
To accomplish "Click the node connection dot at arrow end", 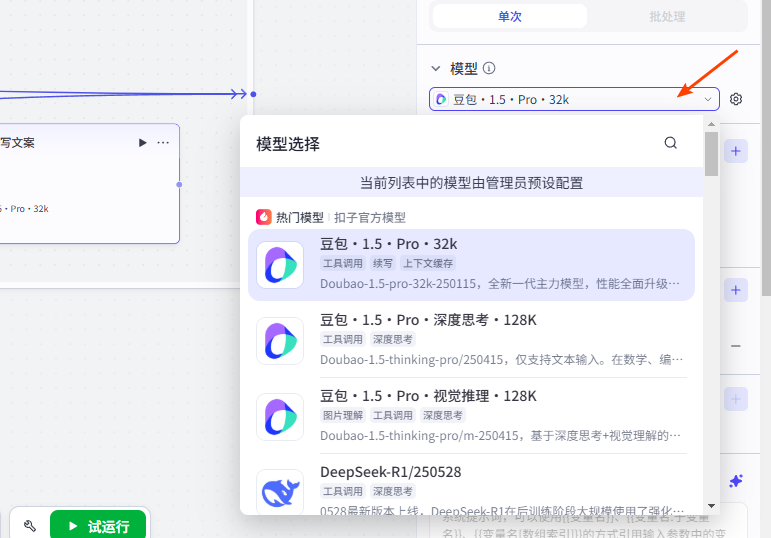I will 253,94.
